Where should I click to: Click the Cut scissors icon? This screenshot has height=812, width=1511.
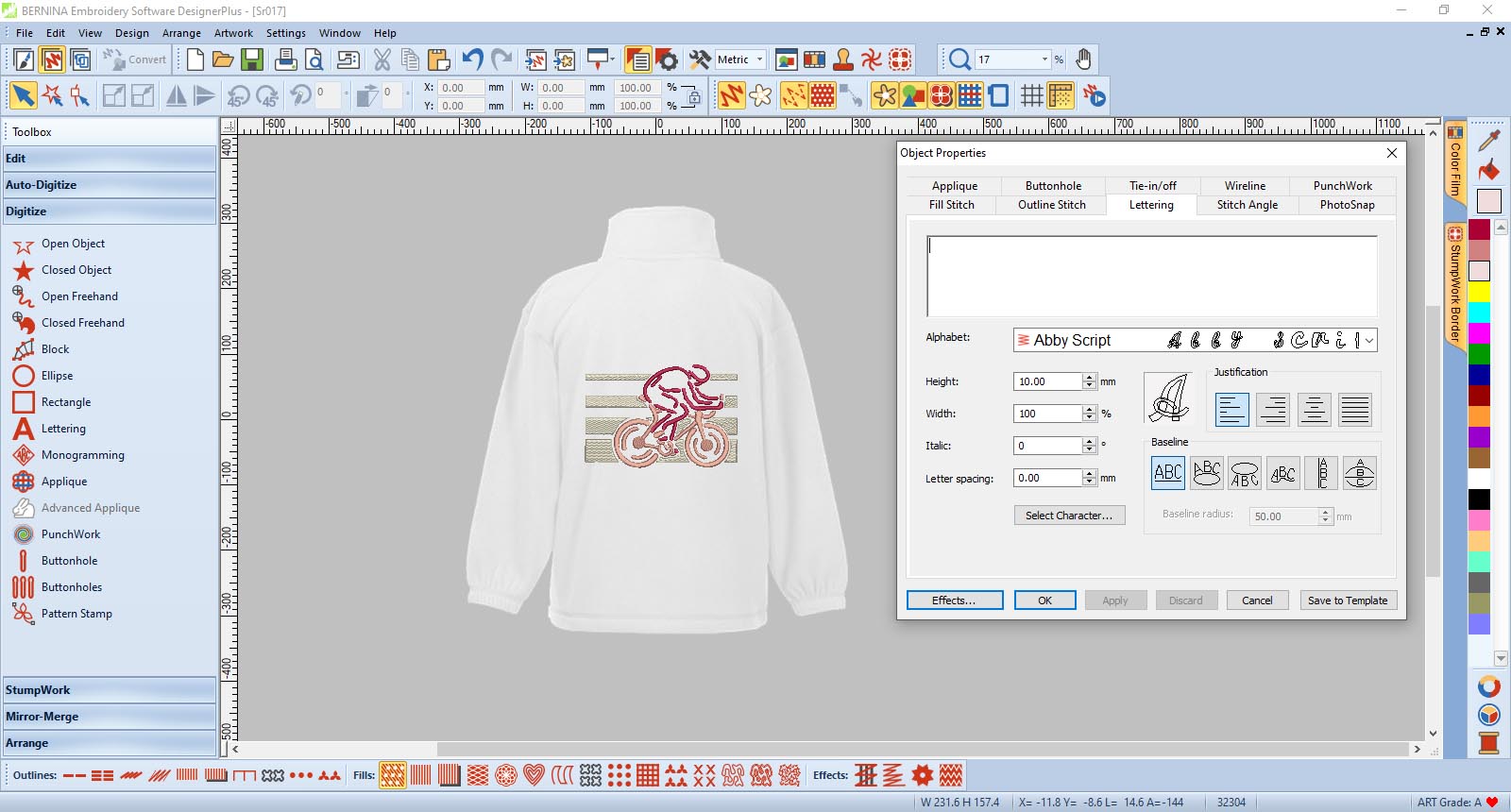click(x=382, y=59)
